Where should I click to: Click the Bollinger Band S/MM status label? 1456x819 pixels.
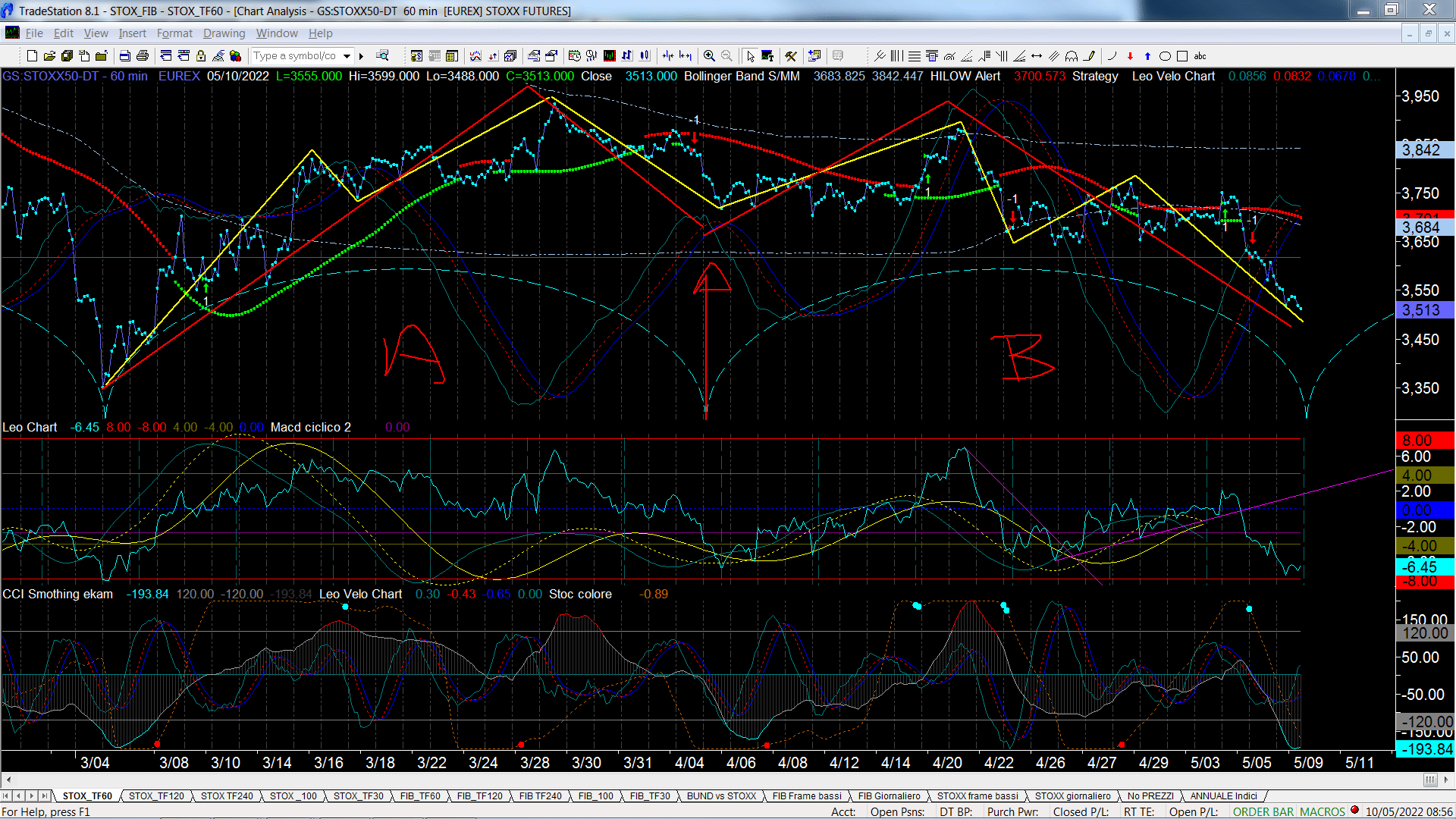[742, 76]
